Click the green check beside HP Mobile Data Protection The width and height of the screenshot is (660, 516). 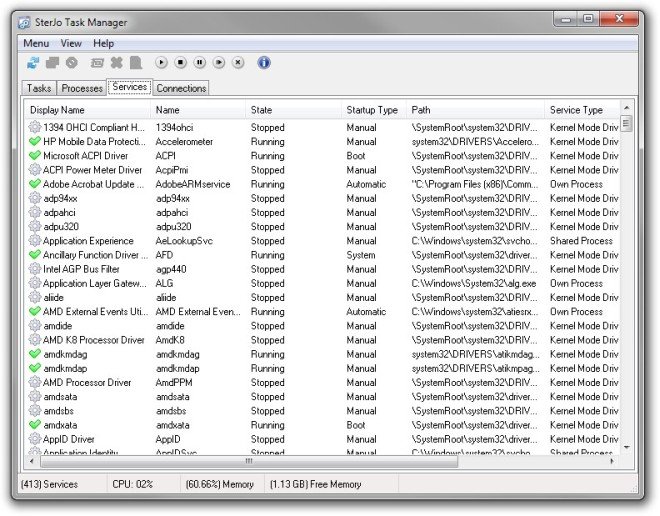pyautogui.click(x=35, y=141)
